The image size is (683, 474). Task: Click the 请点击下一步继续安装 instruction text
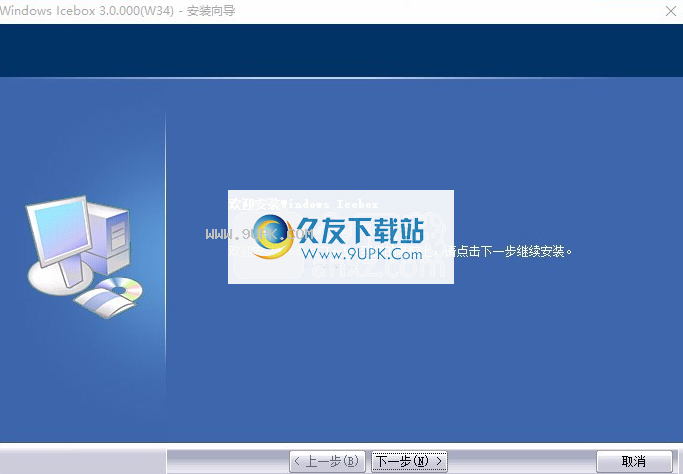coord(509,251)
